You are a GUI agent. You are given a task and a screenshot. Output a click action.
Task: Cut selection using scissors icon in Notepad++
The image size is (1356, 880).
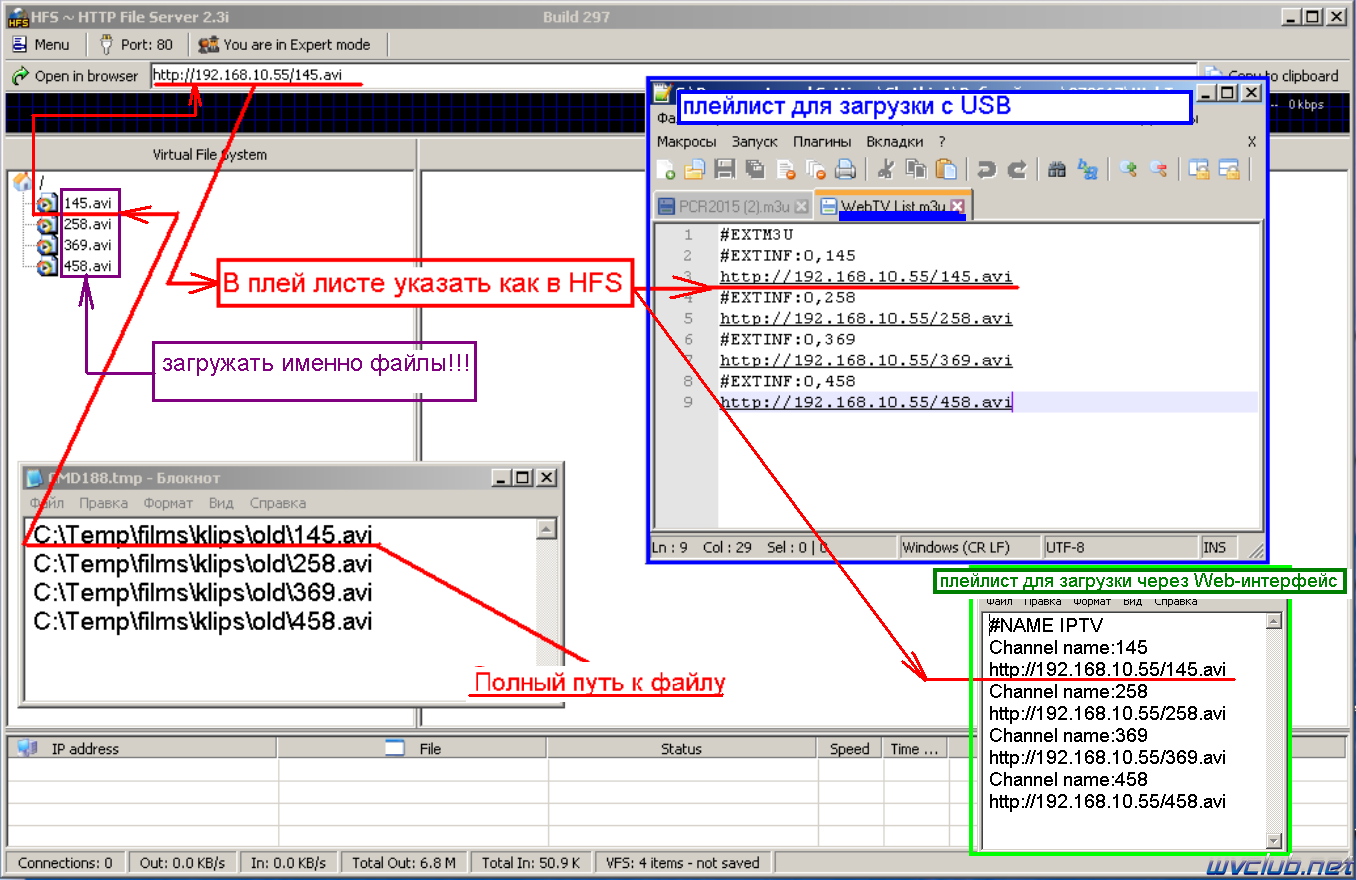pyautogui.click(x=885, y=170)
